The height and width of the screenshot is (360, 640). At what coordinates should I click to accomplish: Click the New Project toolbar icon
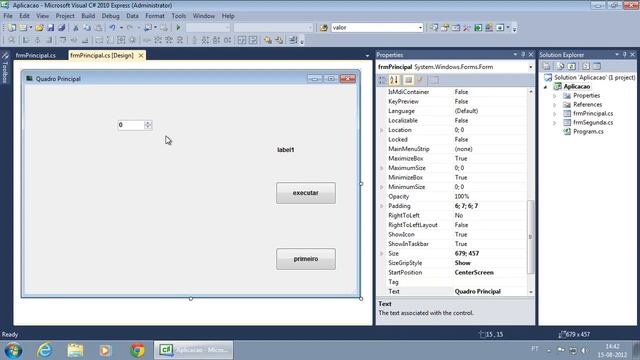[11, 28]
